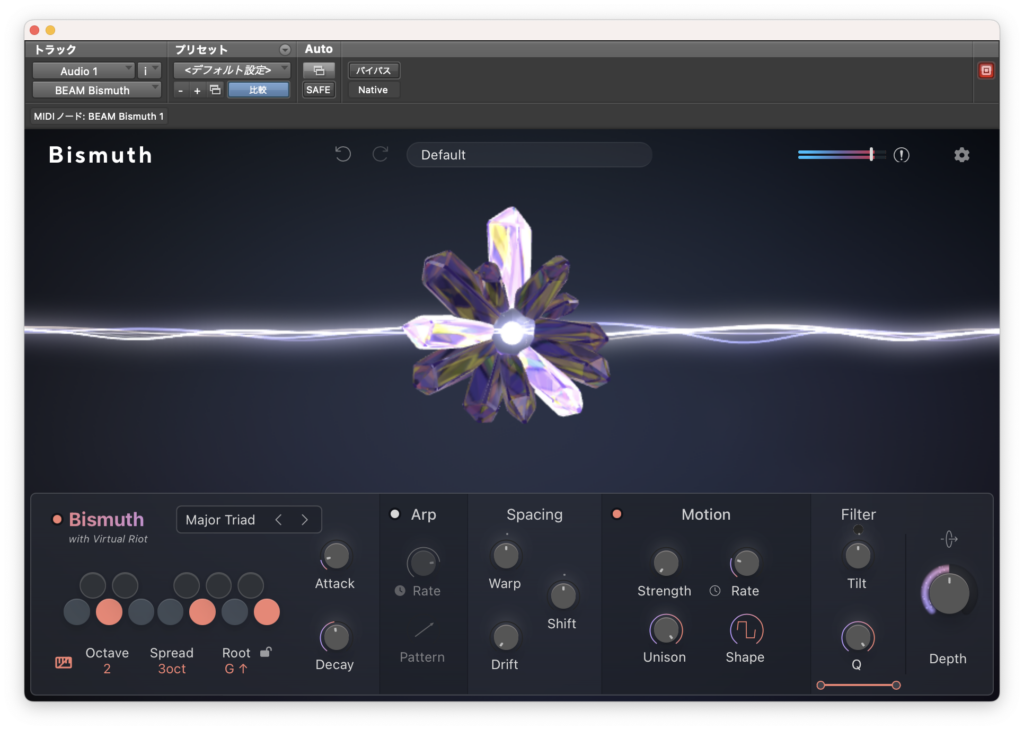1024x730 pixels.
Task: Click the Filter Q knob
Action: [x=857, y=637]
